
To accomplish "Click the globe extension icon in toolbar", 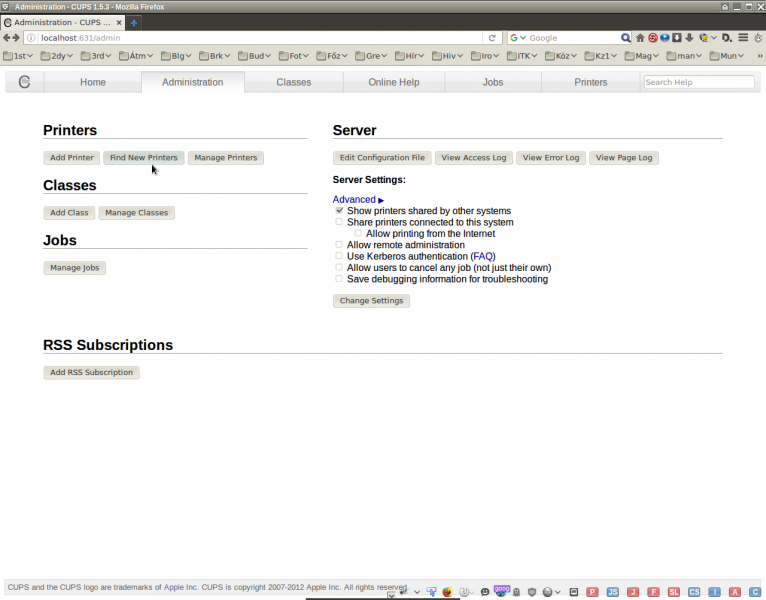I will tap(703, 38).
